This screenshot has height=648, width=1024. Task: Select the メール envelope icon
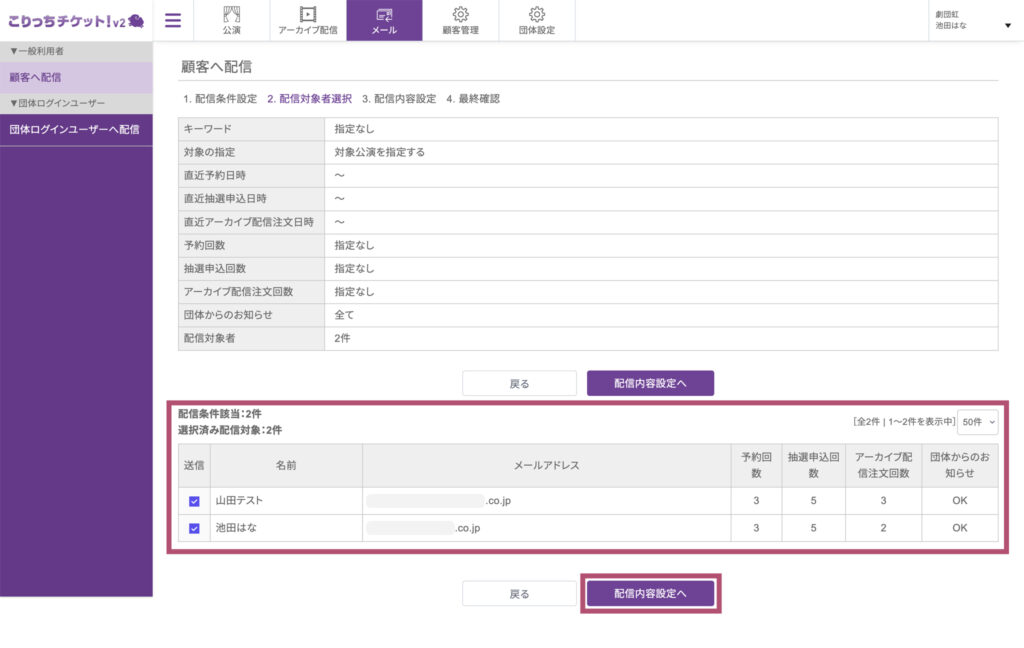[384, 14]
